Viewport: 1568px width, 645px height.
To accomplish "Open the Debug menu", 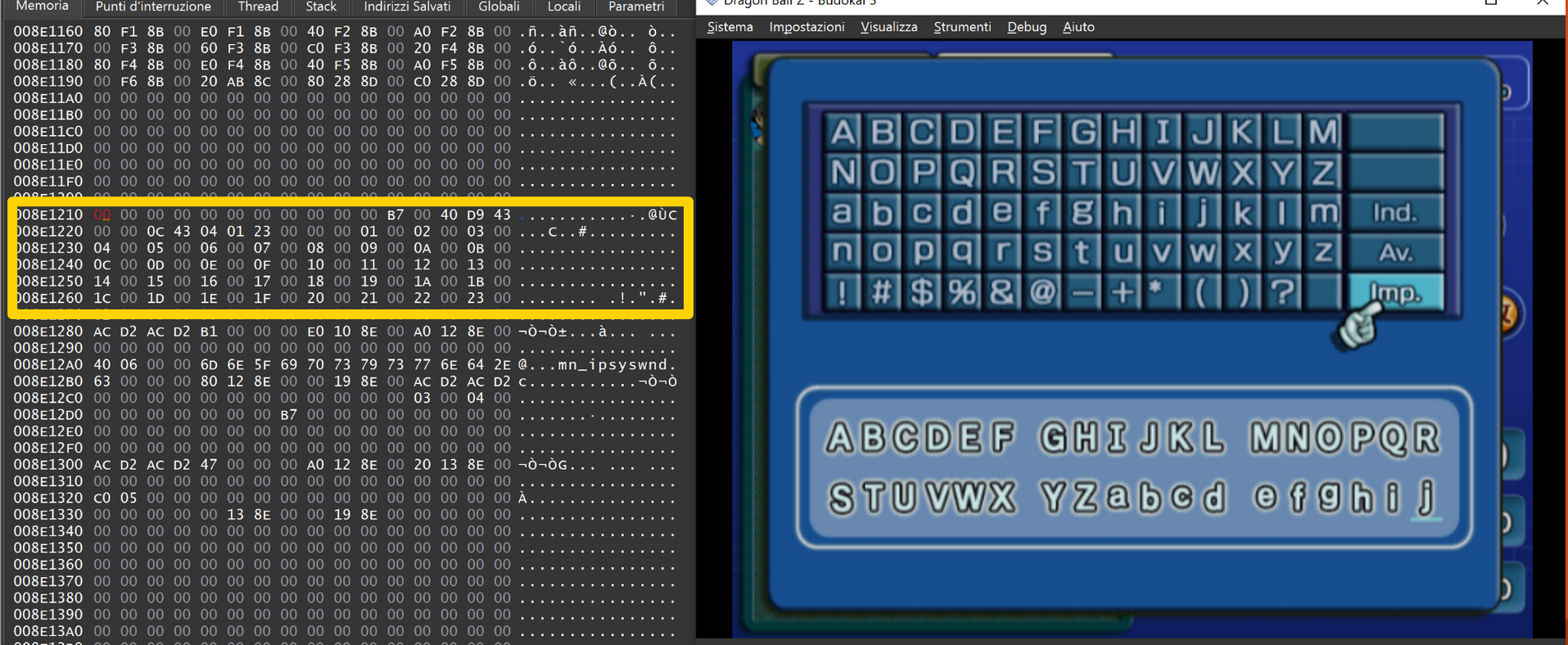I will coord(1027,27).
